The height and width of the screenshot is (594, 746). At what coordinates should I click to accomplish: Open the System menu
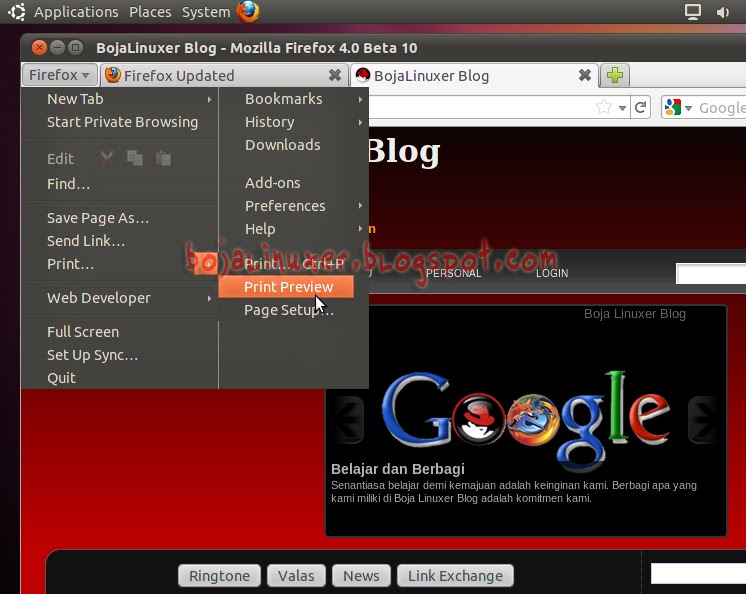point(206,11)
